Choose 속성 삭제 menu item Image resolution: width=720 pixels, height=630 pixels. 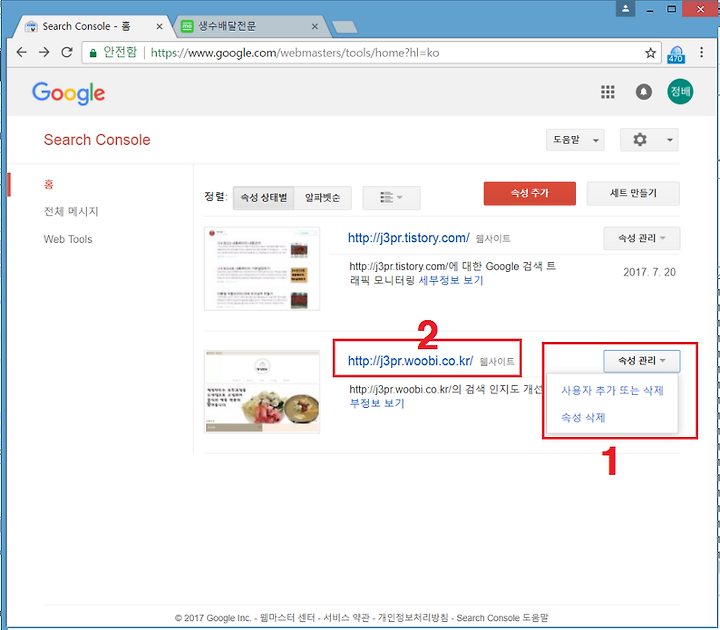pos(583,417)
